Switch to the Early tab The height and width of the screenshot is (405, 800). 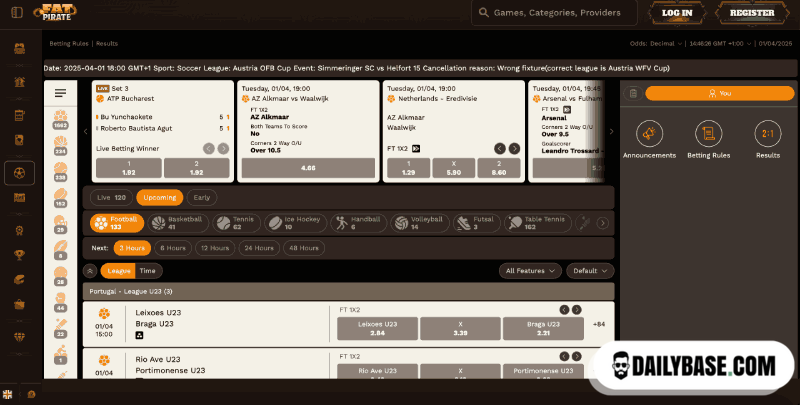coord(202,197)
